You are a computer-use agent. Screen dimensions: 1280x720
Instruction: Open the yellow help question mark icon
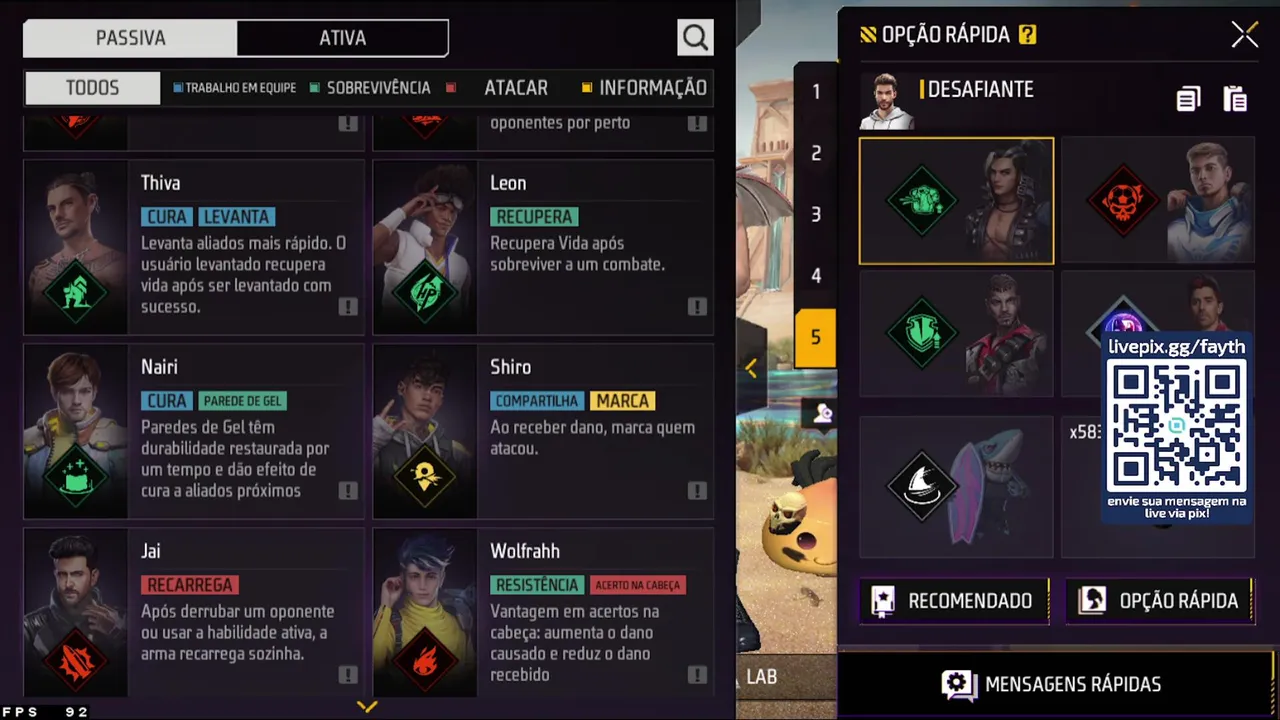1027,35
